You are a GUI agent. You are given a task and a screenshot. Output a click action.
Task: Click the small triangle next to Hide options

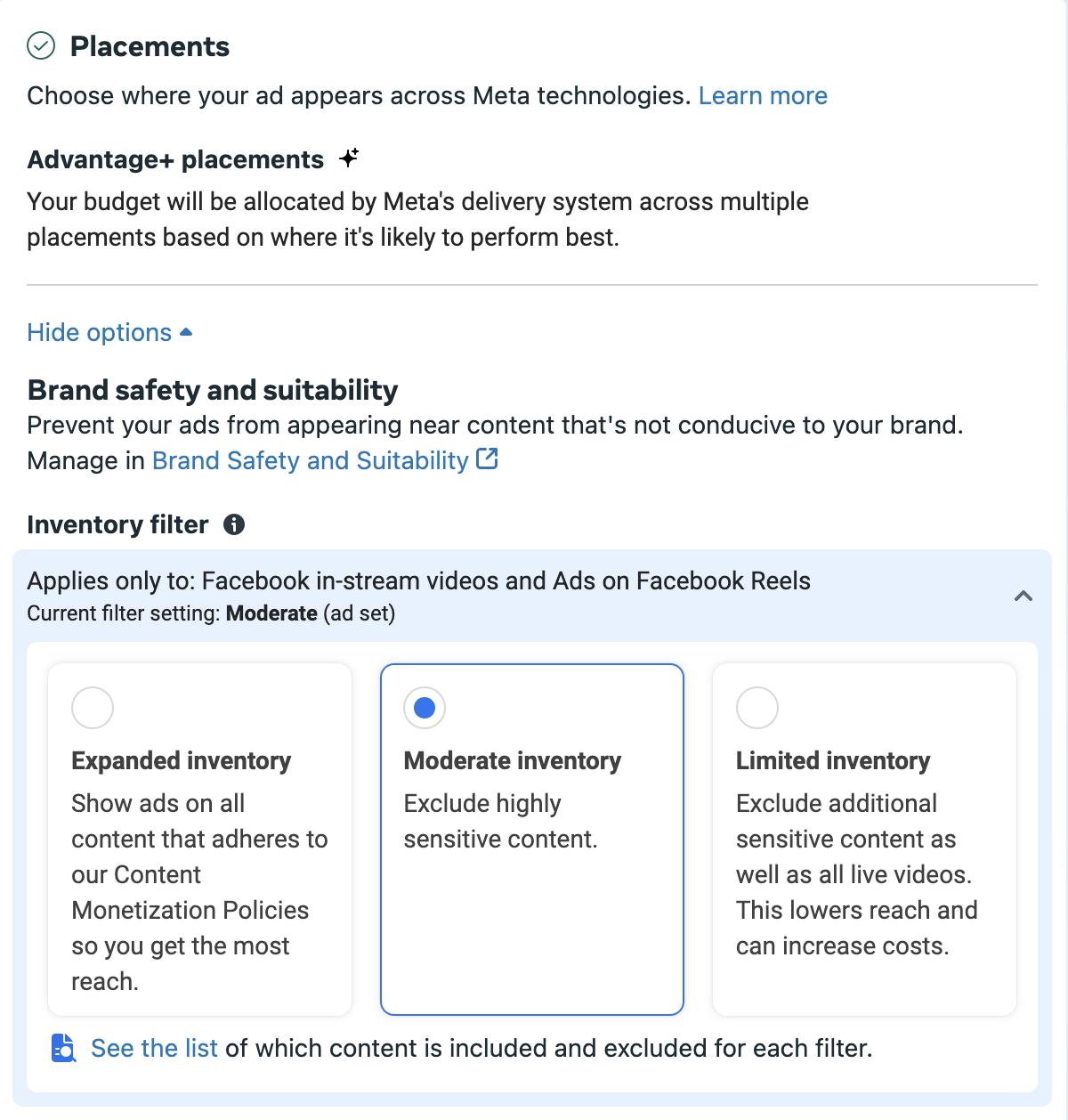(186, 332)
